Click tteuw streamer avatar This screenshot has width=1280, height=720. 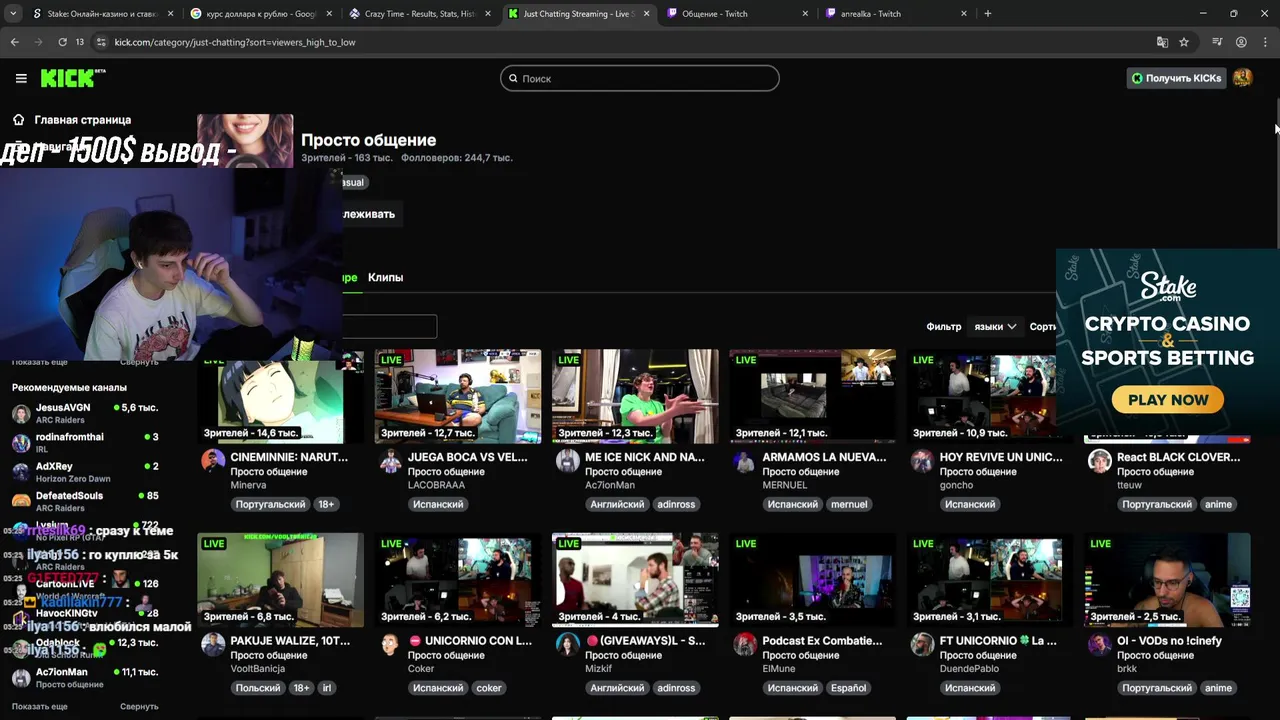coord(1100,460)
